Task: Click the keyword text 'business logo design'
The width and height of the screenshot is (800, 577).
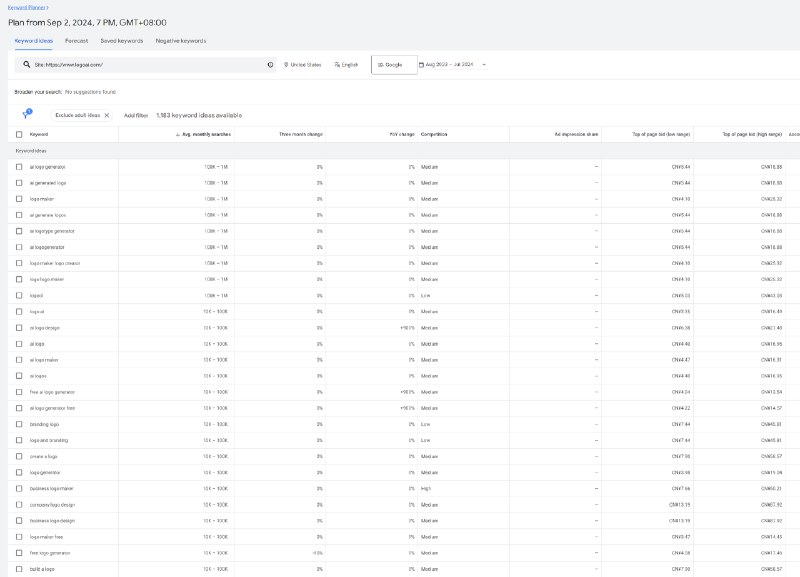Action: tap(52, 521)
